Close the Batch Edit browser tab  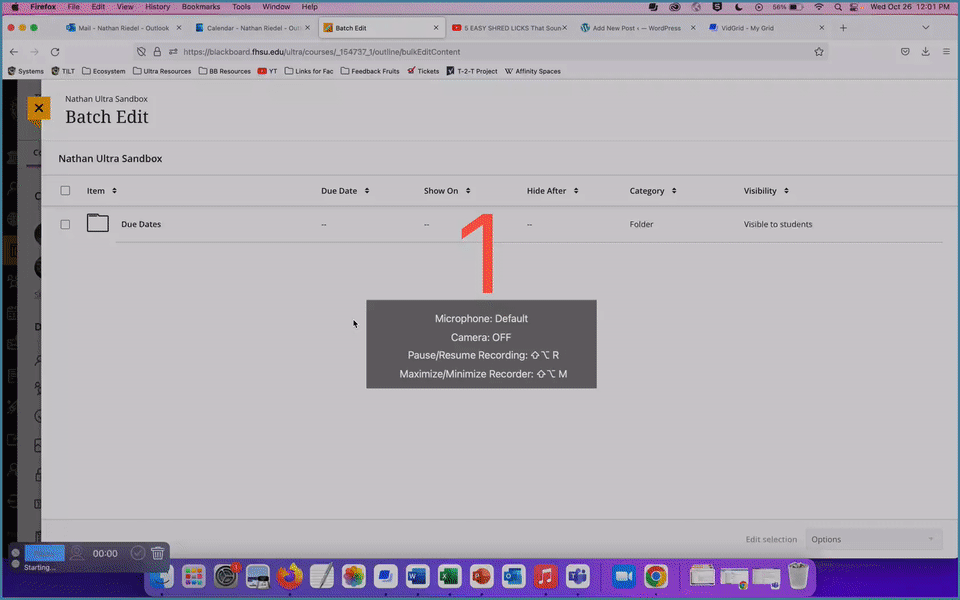click(436, 28)
